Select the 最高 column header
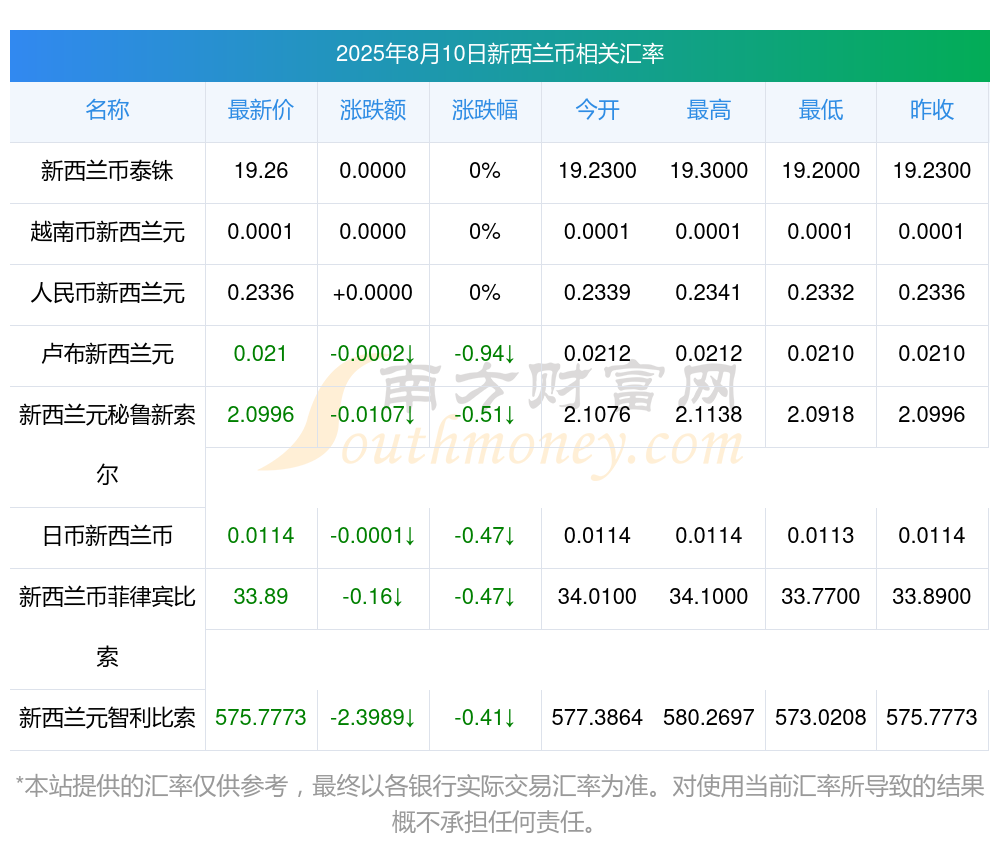Screen dimensions: 1000x853 point(709,110)
